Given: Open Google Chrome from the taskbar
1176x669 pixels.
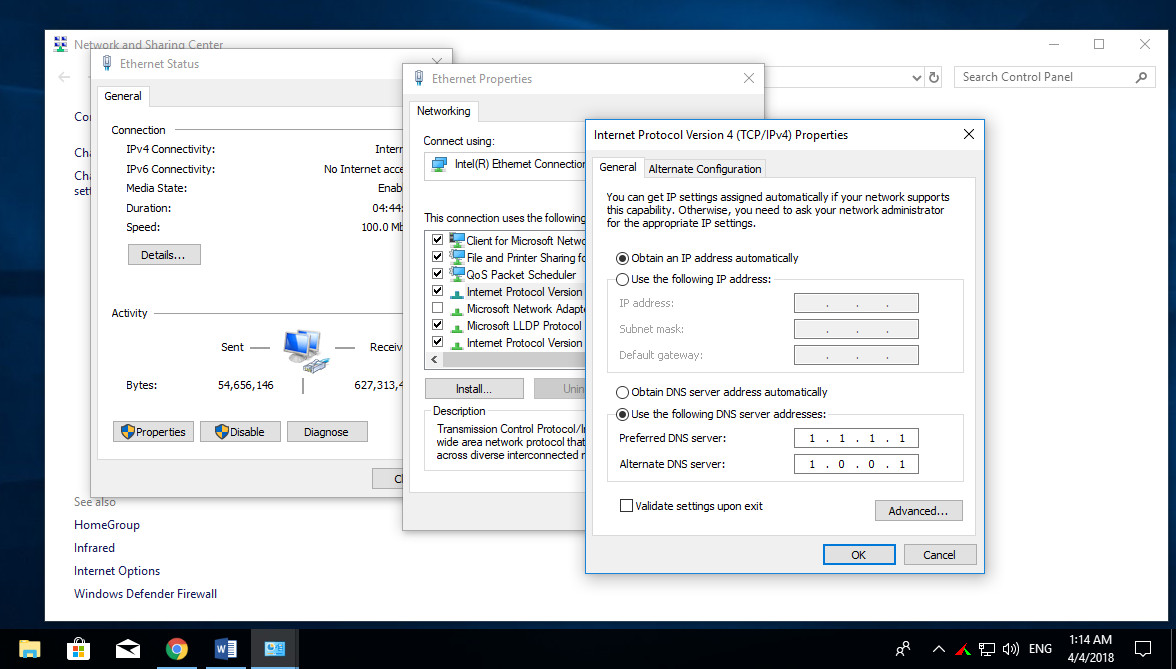Looking at the screenshot, I should click(177, 649).
